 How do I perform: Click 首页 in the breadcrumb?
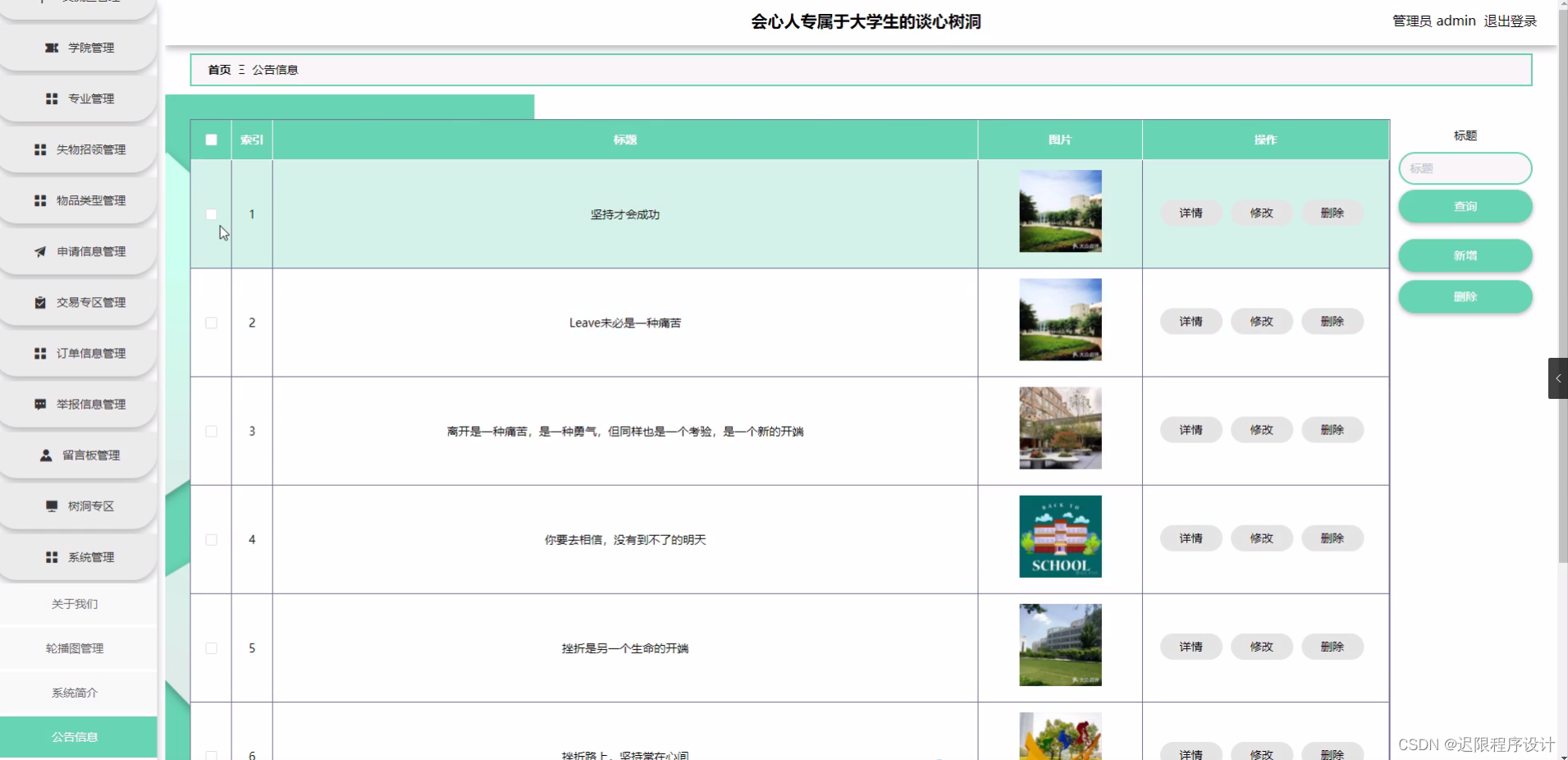click(219, 70)
